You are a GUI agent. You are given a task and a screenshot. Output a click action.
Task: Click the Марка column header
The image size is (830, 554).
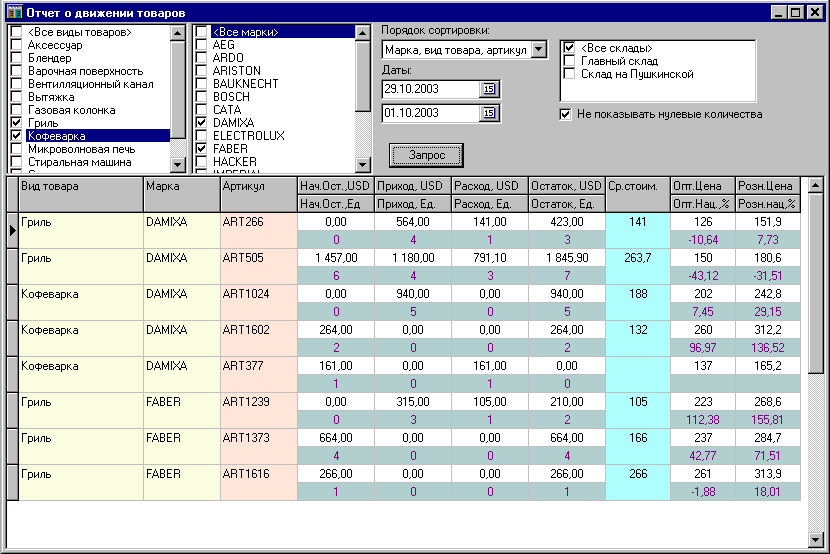pos(182,195)
